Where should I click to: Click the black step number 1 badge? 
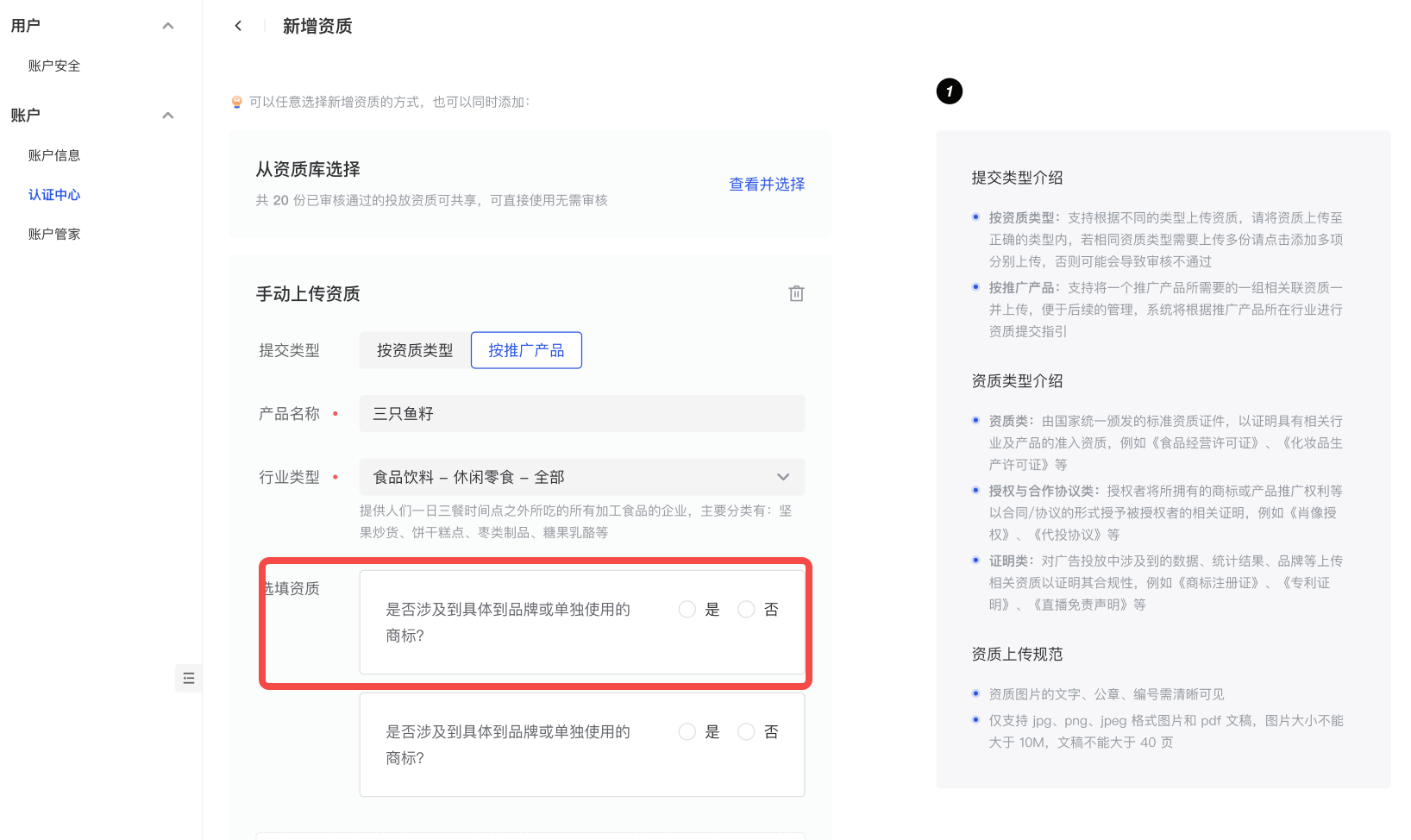(x=949, y=91)
